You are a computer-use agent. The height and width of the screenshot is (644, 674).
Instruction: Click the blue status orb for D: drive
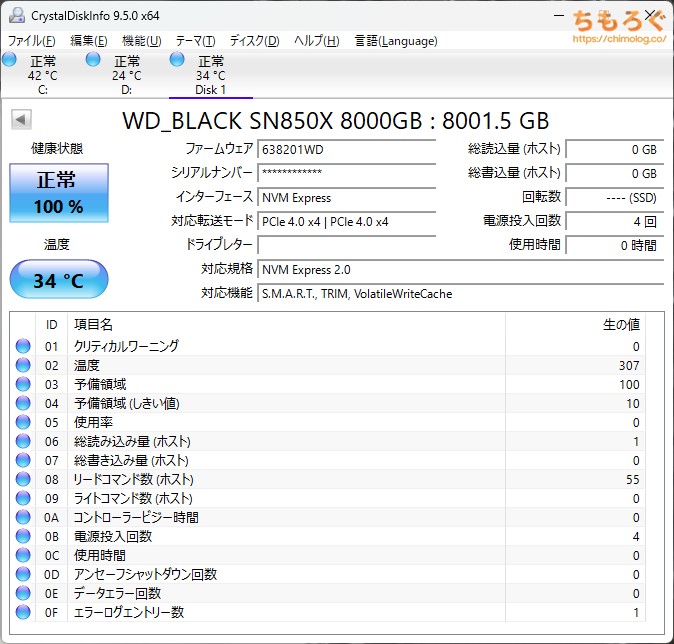[93, 59]
